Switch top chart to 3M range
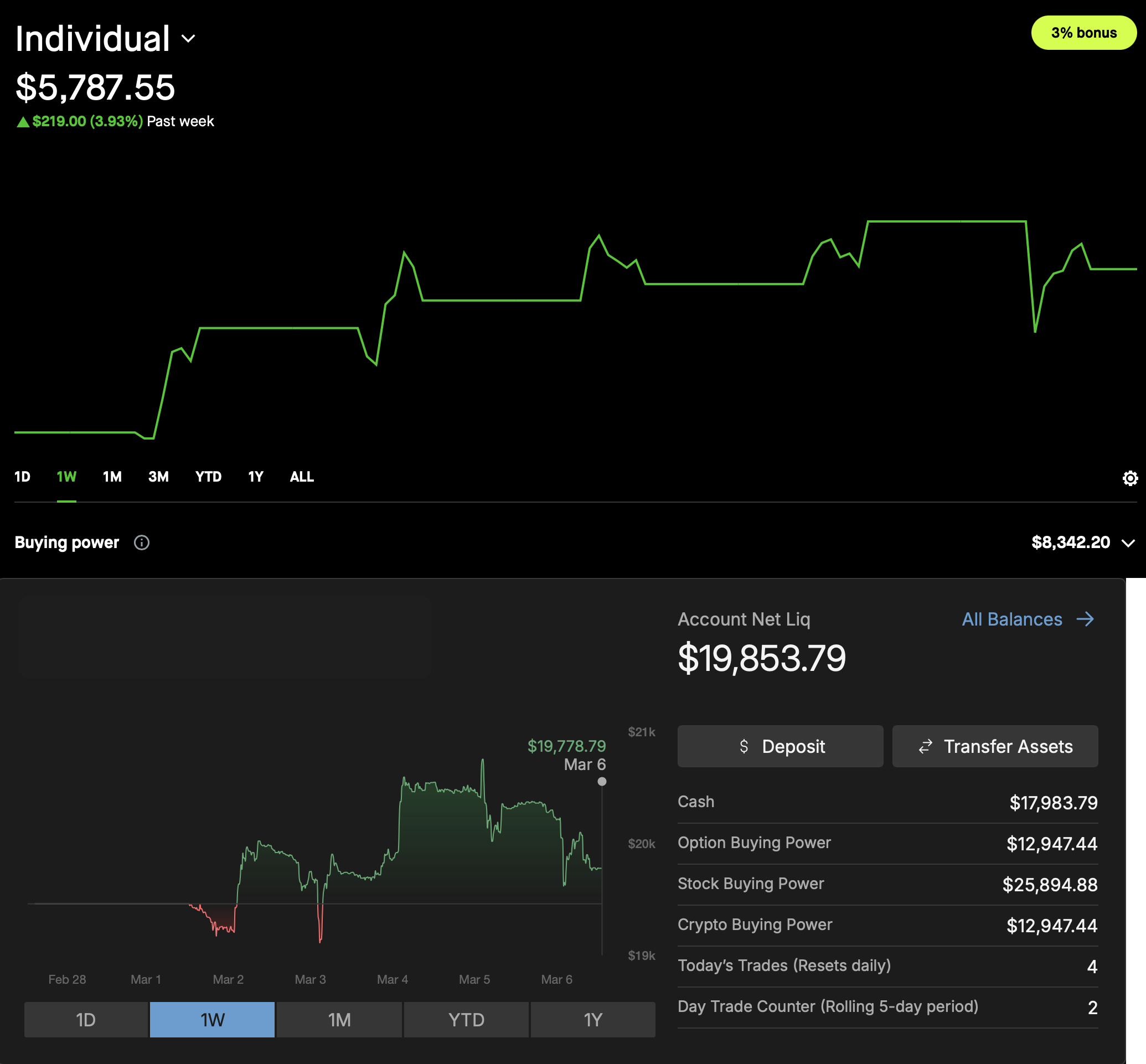This screenshot has width=1146, height=1064. tap(158, 477)
